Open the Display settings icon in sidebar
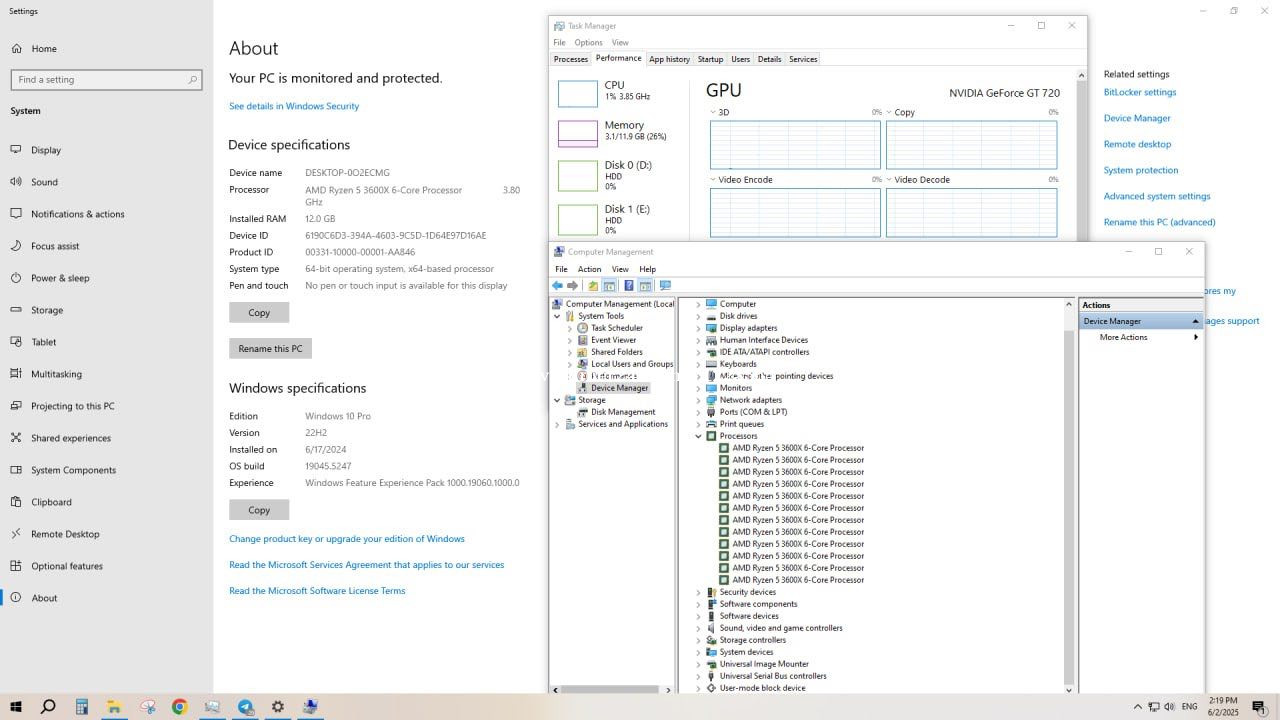Image resolution: width=1280 pixels, height=720 pixels. pyautogui.click(x=16, y=150)
